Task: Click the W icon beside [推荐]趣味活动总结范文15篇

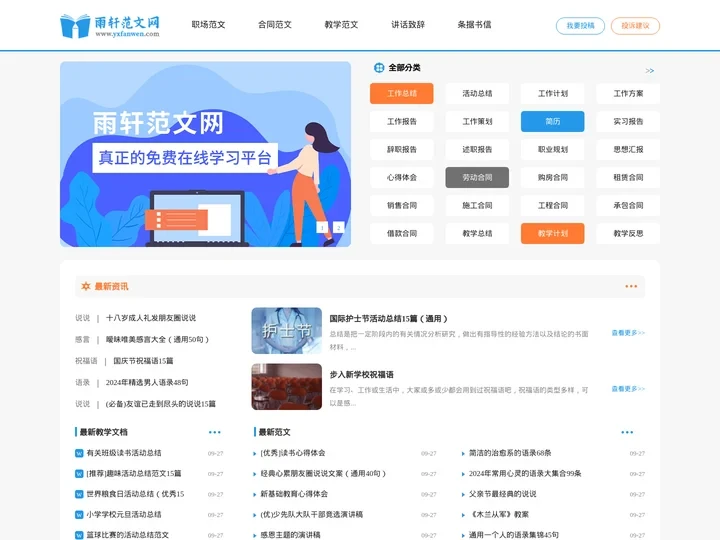Action: point(79,473)
